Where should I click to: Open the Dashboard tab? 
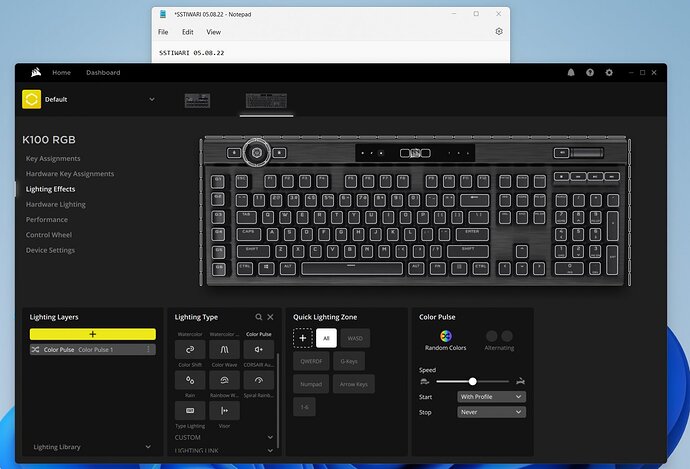pyautogui.click(x=103, y=73)
